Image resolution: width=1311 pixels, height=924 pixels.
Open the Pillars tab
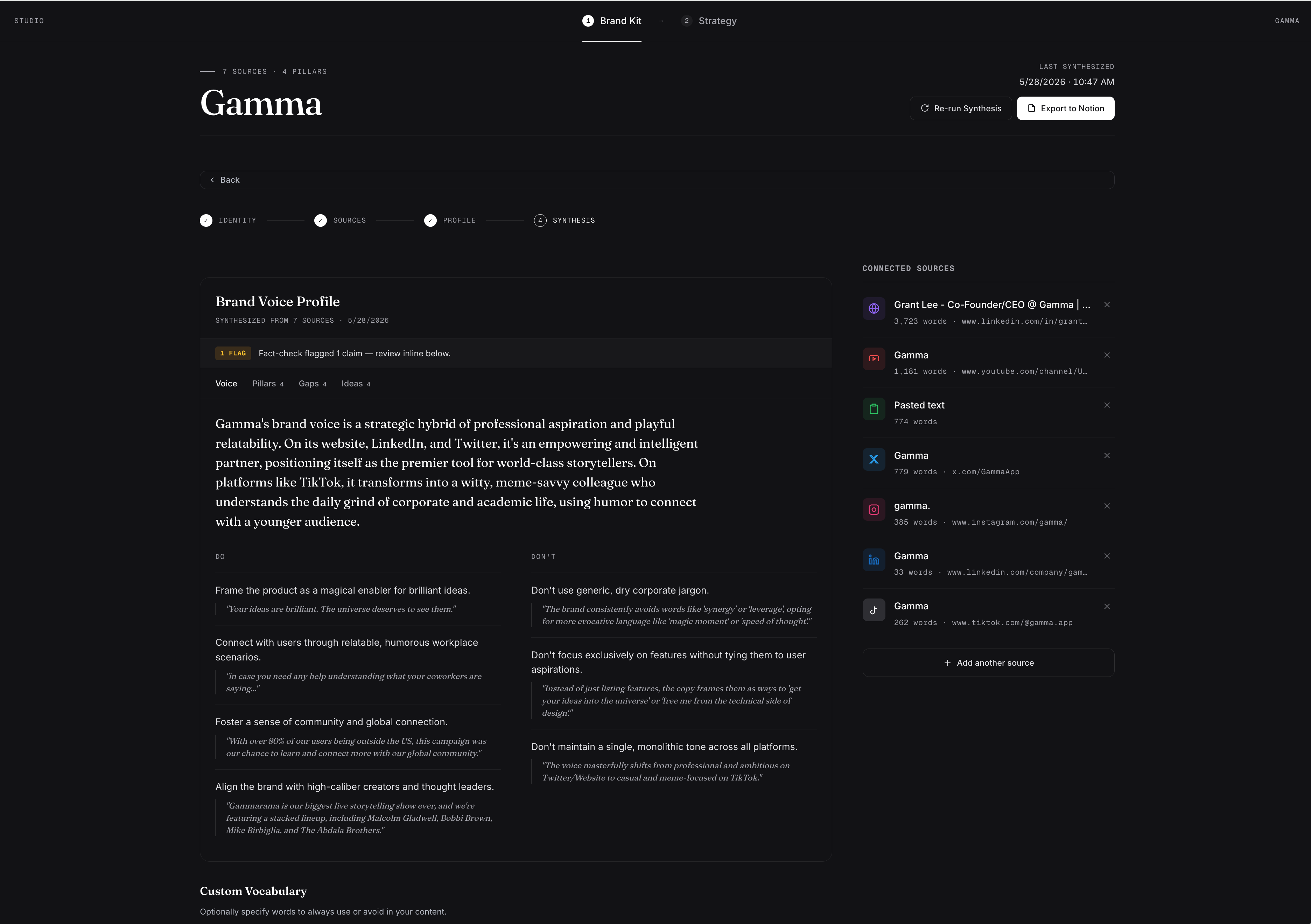tap(268, 384)
